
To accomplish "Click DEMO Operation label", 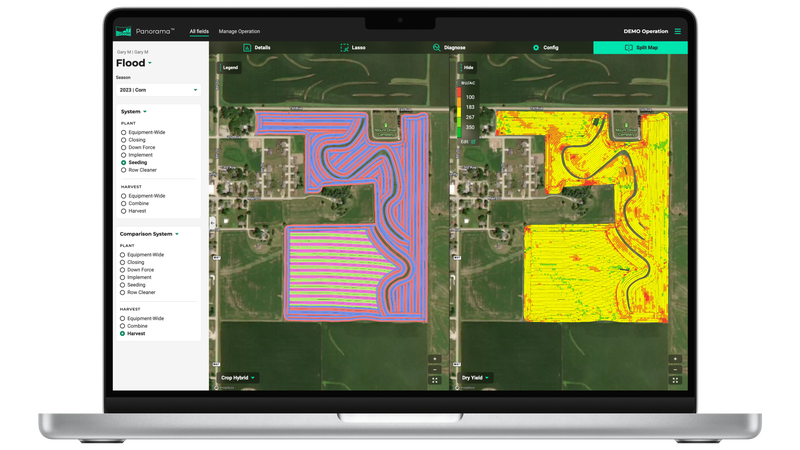I will [x=645, y=31].
